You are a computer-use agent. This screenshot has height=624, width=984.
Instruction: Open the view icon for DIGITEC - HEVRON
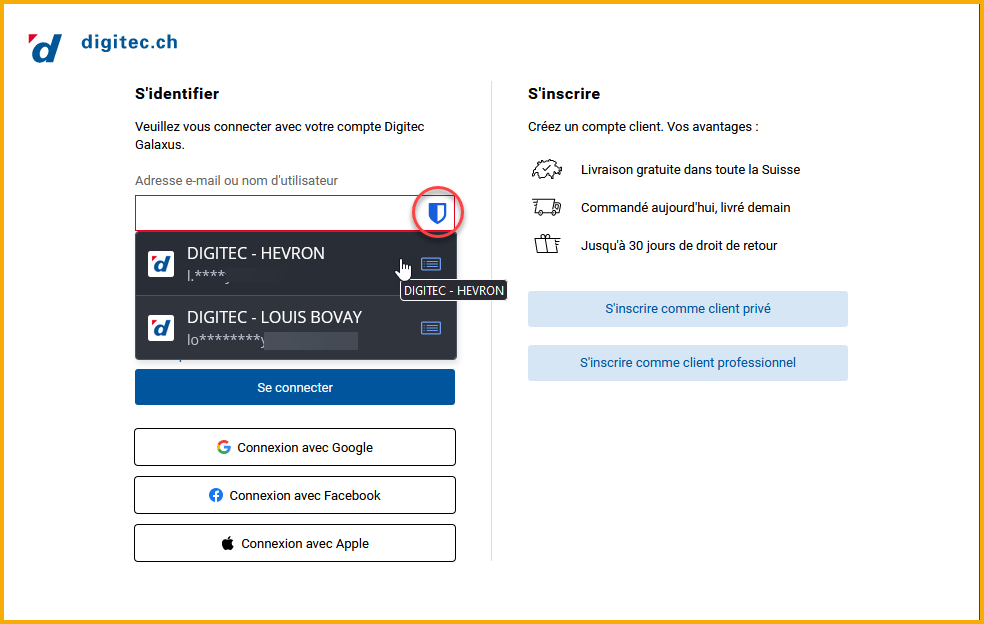point(430,264)
